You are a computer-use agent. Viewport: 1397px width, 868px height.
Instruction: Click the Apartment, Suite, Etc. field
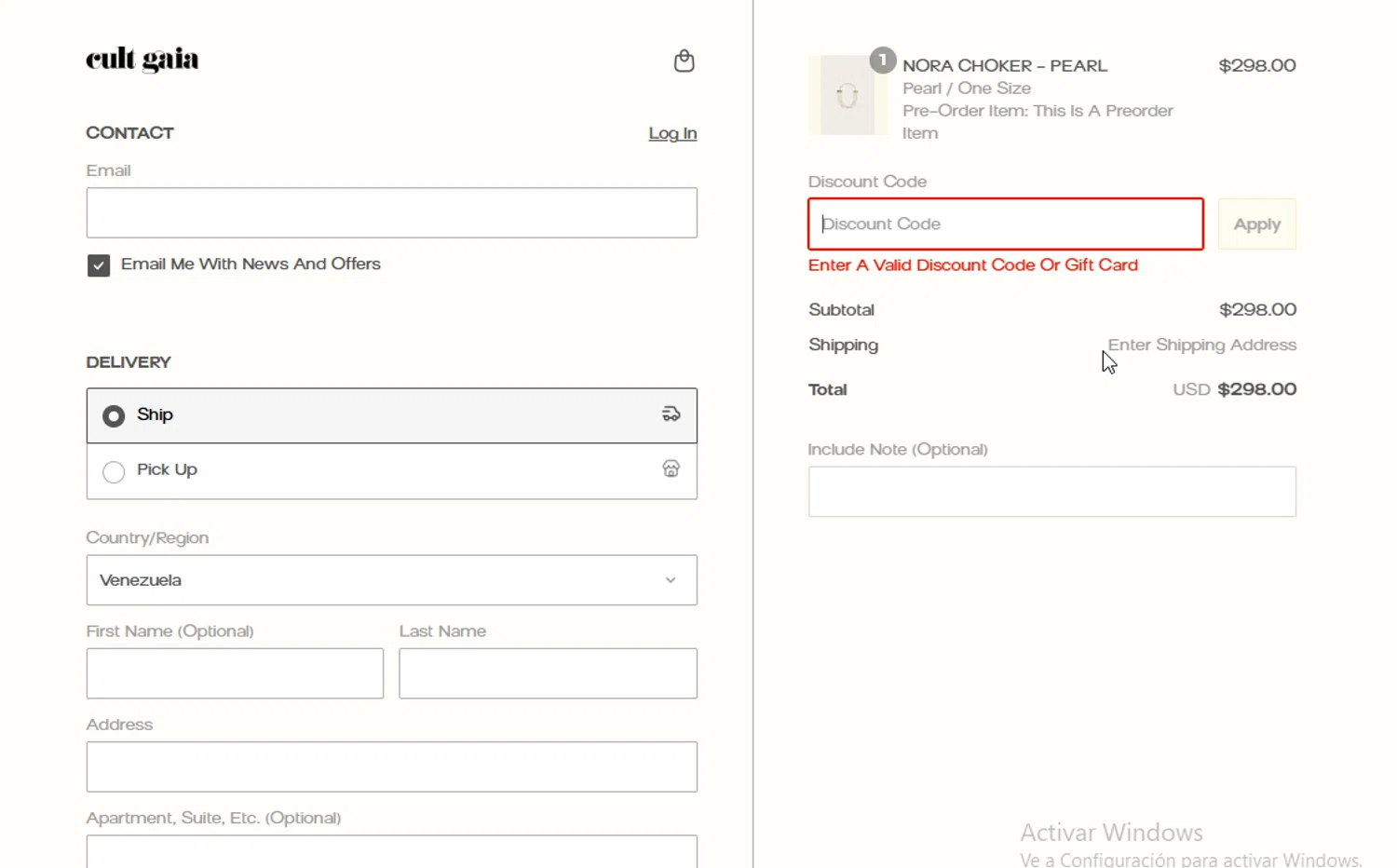(x=391, y=851)
